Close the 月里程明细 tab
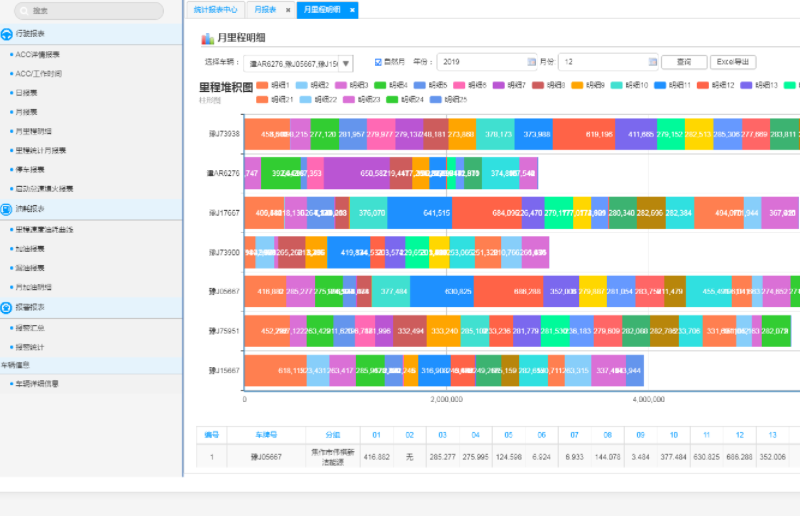 click(351, 9)
